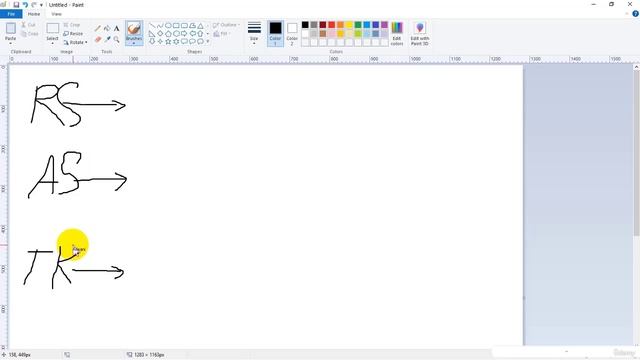The height and width of the screenshot is (360, 640).
Task: Choose the Right triangle shape
Action: pyautogui.click(x=152, y=33)
